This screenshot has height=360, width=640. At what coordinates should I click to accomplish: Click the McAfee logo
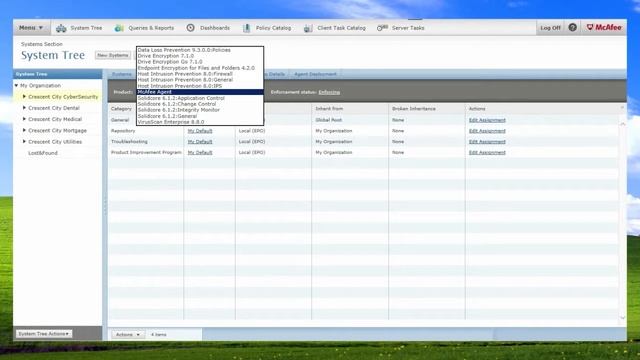604,27
